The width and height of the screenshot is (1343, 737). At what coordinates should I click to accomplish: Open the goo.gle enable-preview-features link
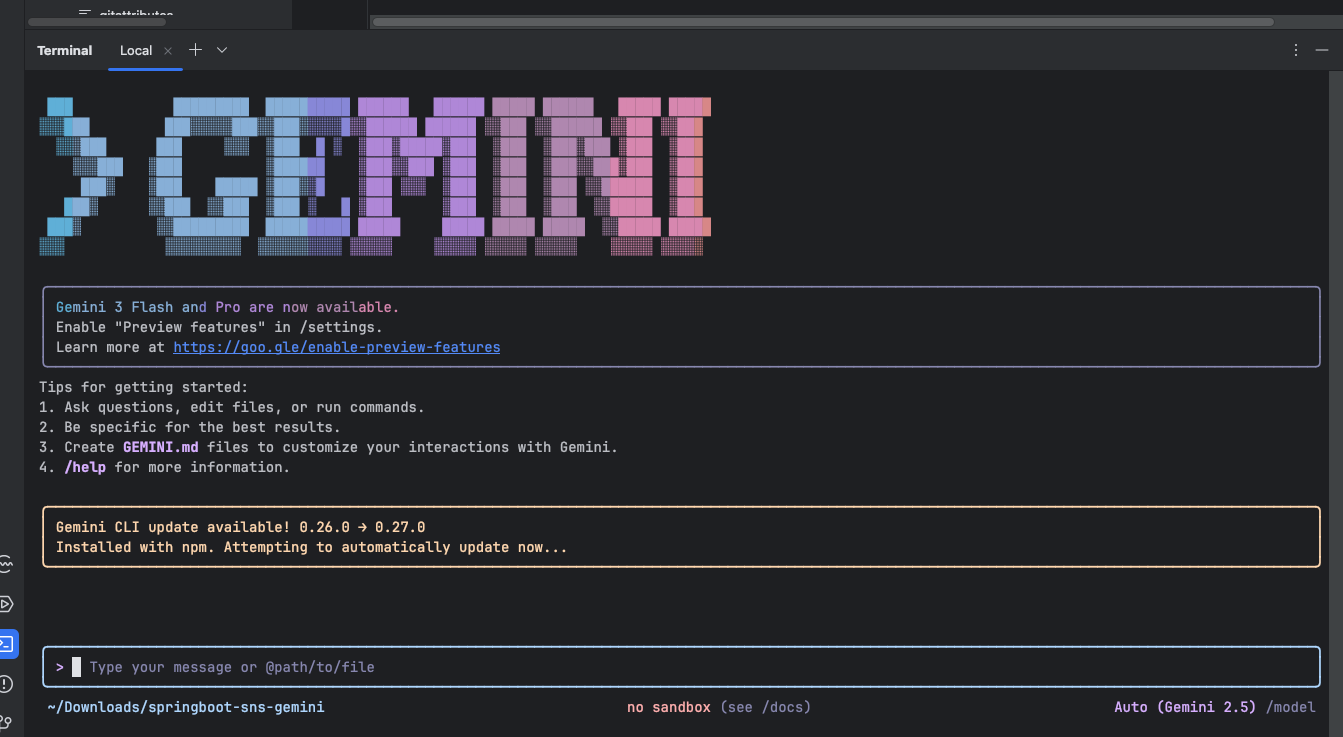coord(336,347)
